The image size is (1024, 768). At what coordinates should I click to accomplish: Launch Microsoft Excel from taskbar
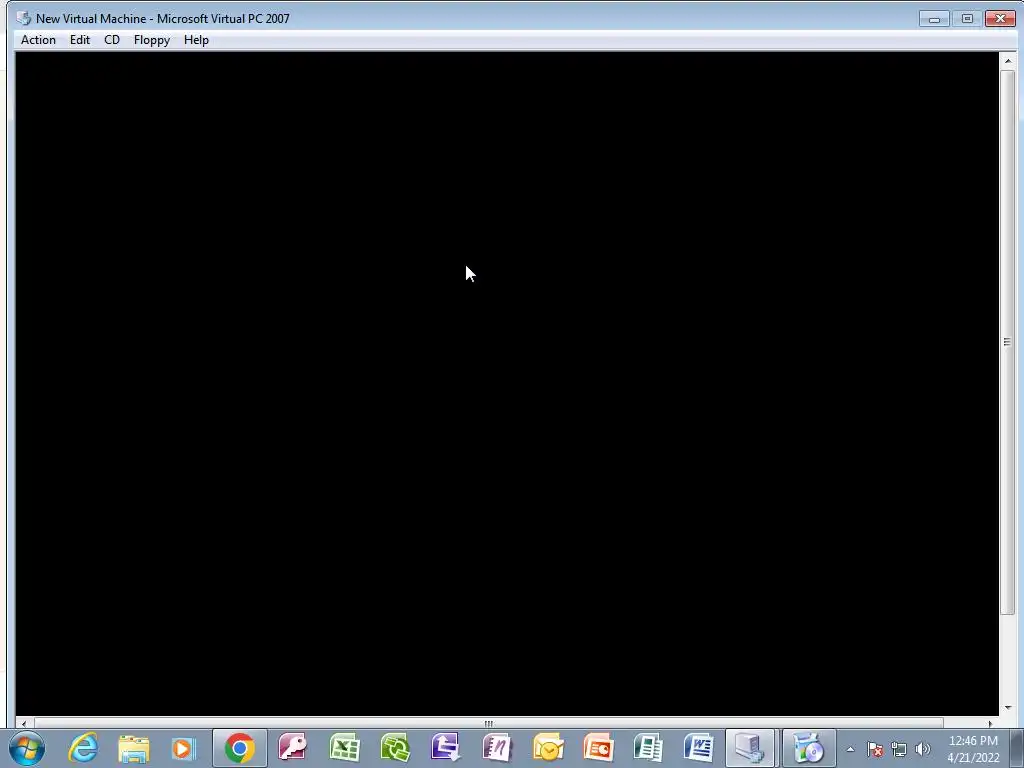pyautogui.click(x=344, y=748)
